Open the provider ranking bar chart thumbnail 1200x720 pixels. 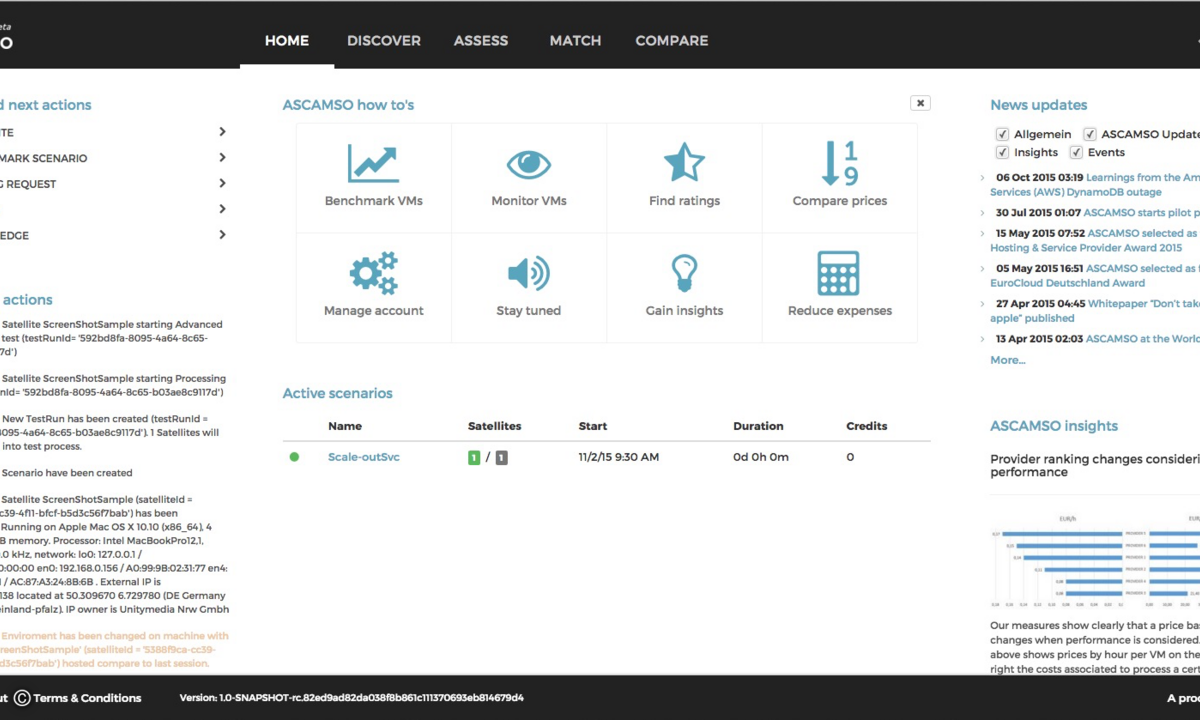tap(1095, 562)
